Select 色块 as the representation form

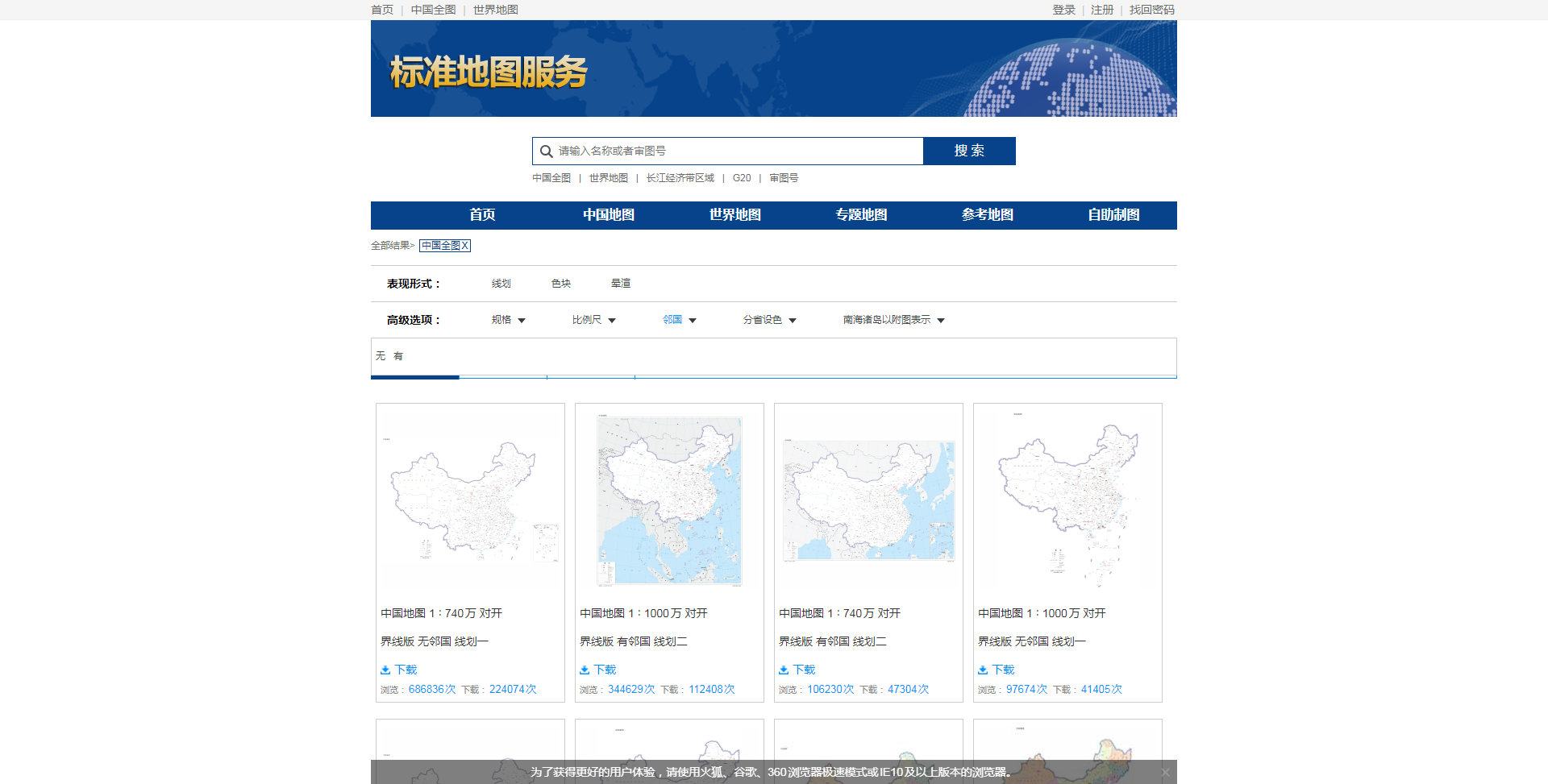(560, 283)
